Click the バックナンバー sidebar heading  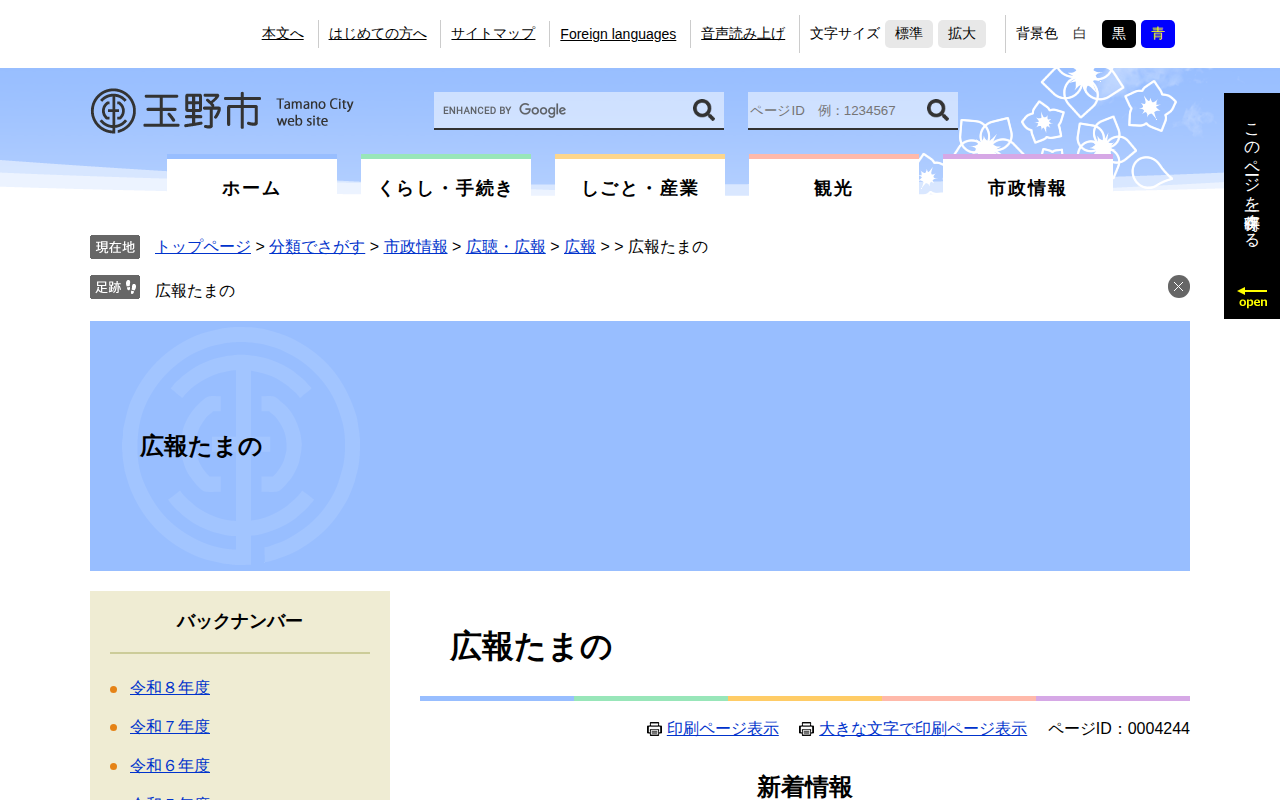[240, 621]
